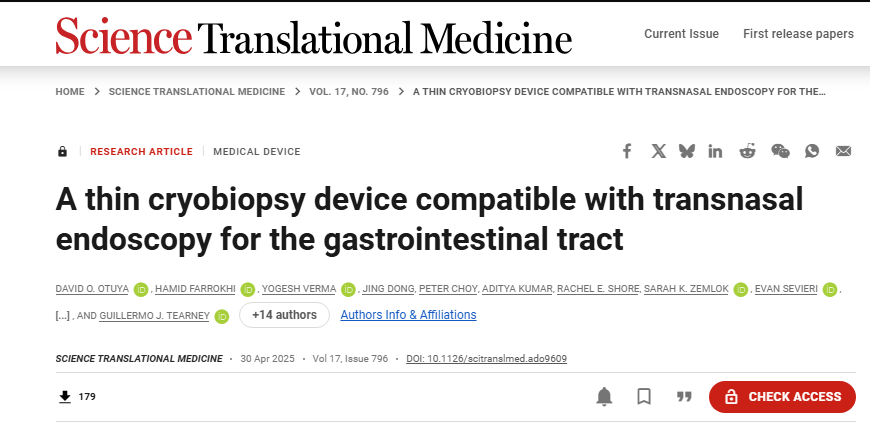
Task: Open the cite quotation mark icon
Action: pyautogui.click(x=684, y=397)
